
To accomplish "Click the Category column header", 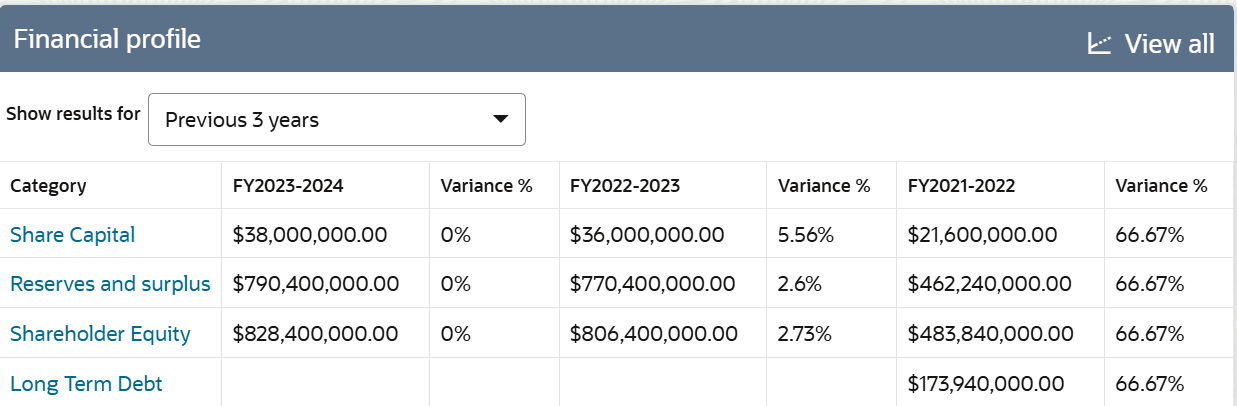I will (48, 186).
